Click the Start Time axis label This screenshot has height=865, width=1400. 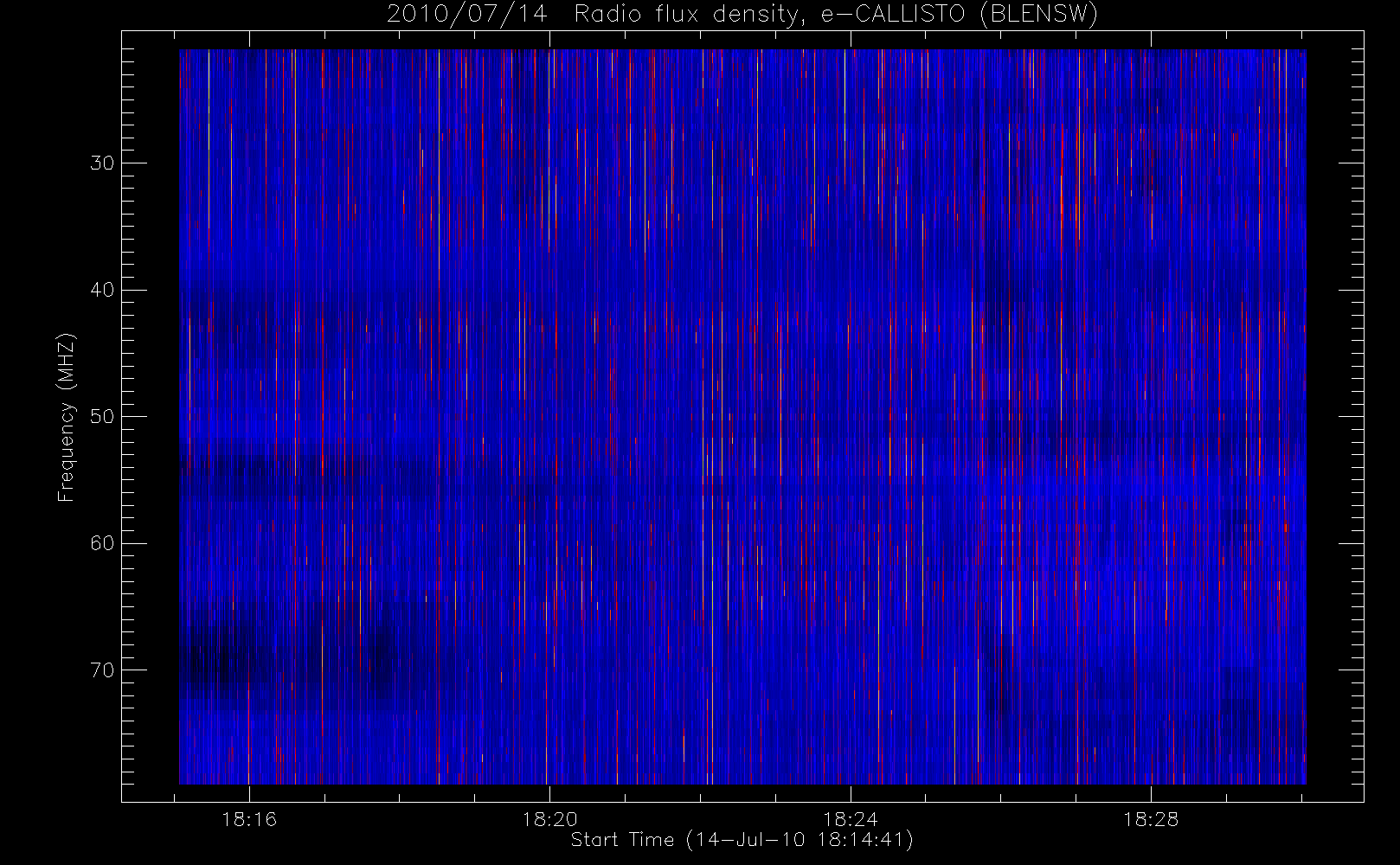tap(742, 840)
